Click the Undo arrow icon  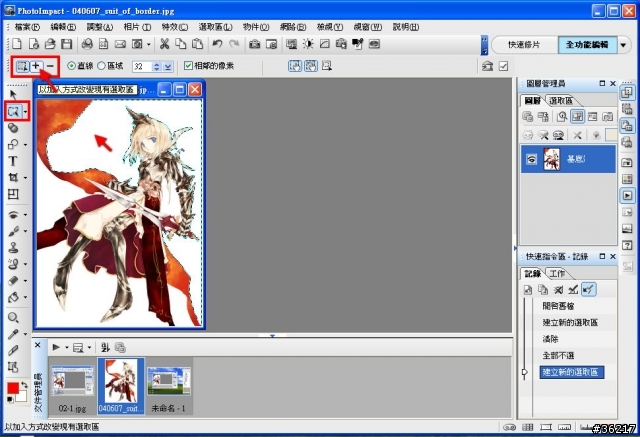(217, 44)
